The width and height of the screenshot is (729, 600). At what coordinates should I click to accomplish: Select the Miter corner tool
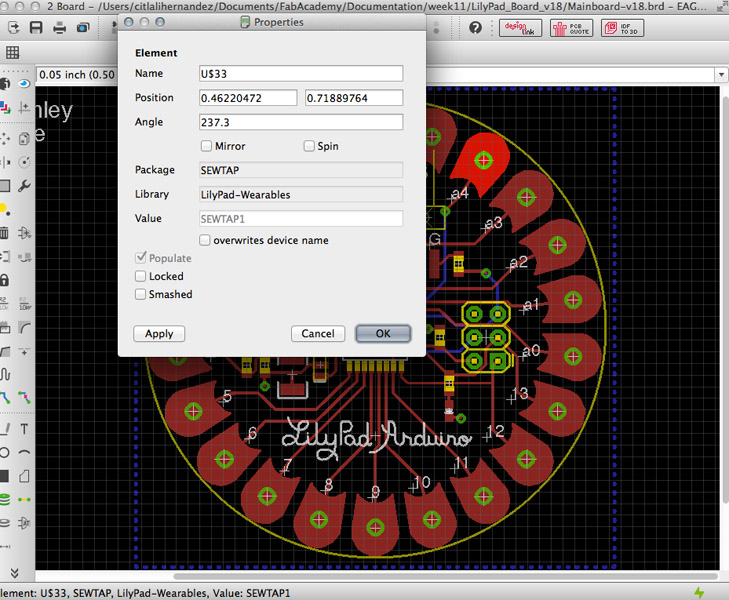[x=24, y=328]
